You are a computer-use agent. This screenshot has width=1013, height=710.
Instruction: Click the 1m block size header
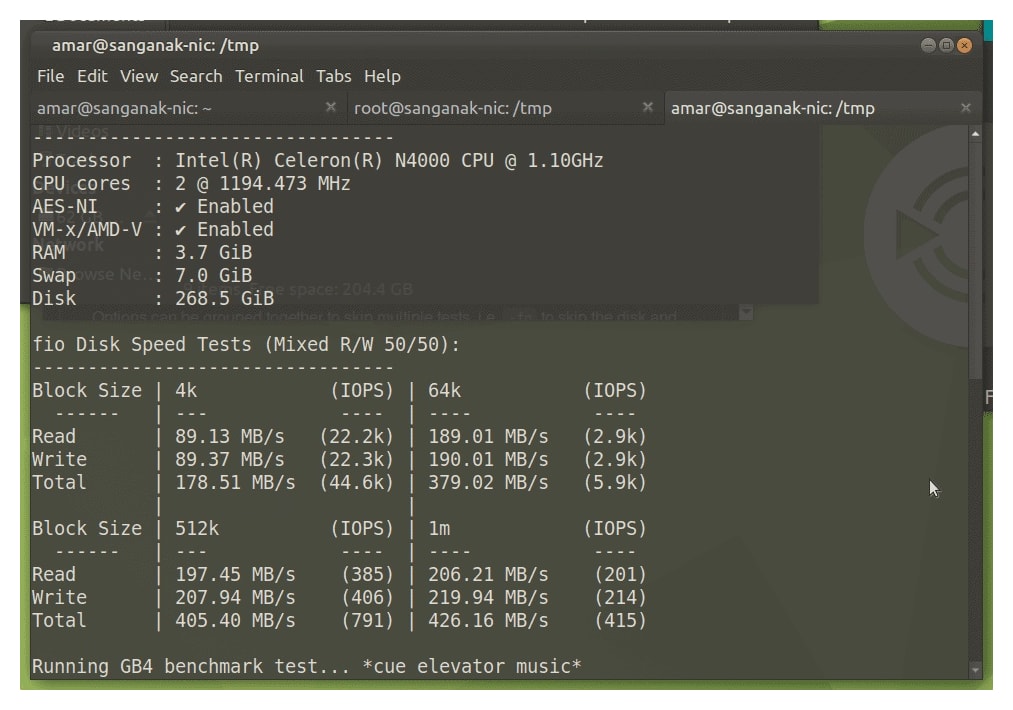click(439, 528)
